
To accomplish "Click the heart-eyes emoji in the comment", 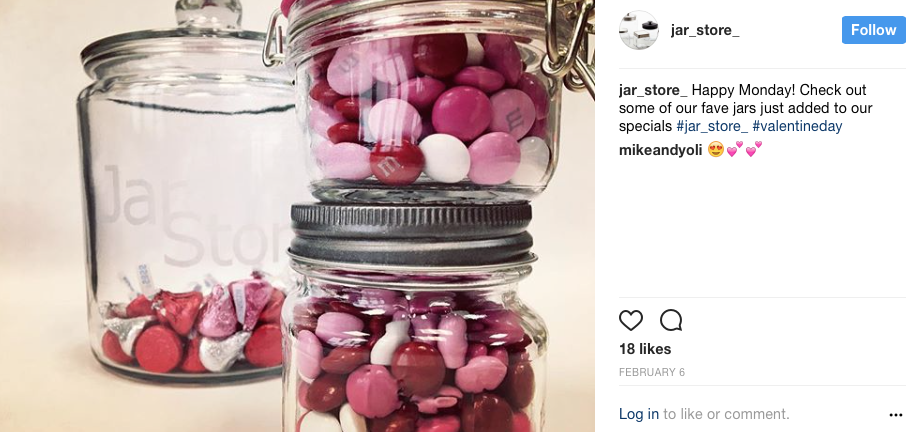I will pos(715,149).
